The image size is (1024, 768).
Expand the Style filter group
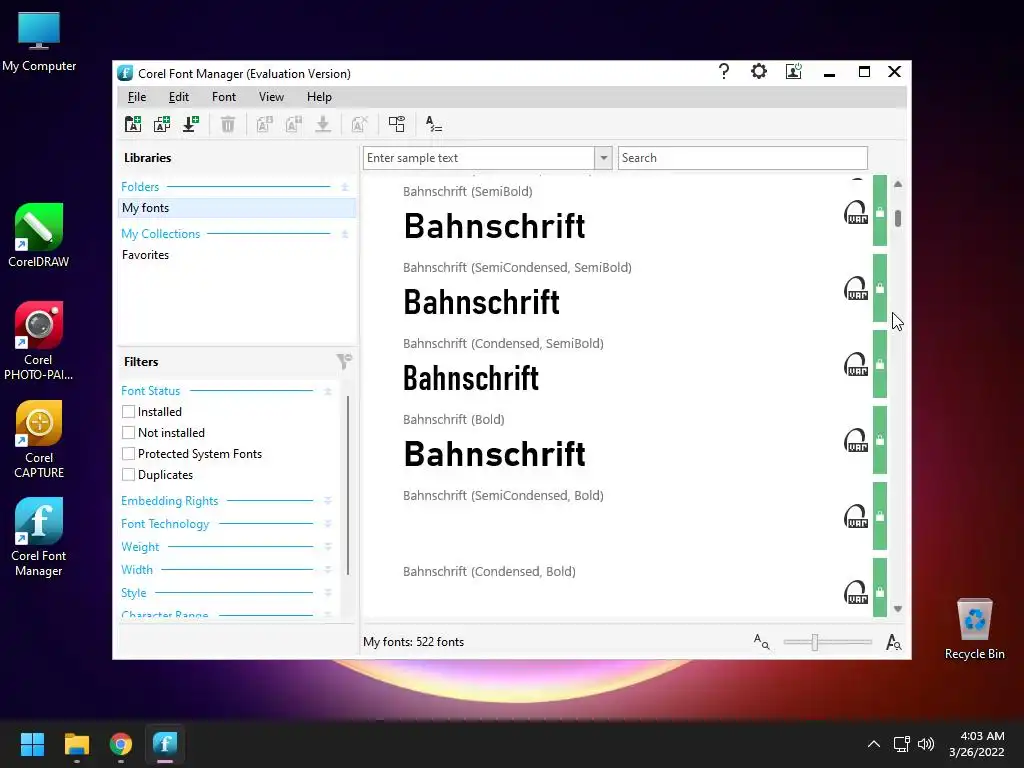[x=328, y=592]
